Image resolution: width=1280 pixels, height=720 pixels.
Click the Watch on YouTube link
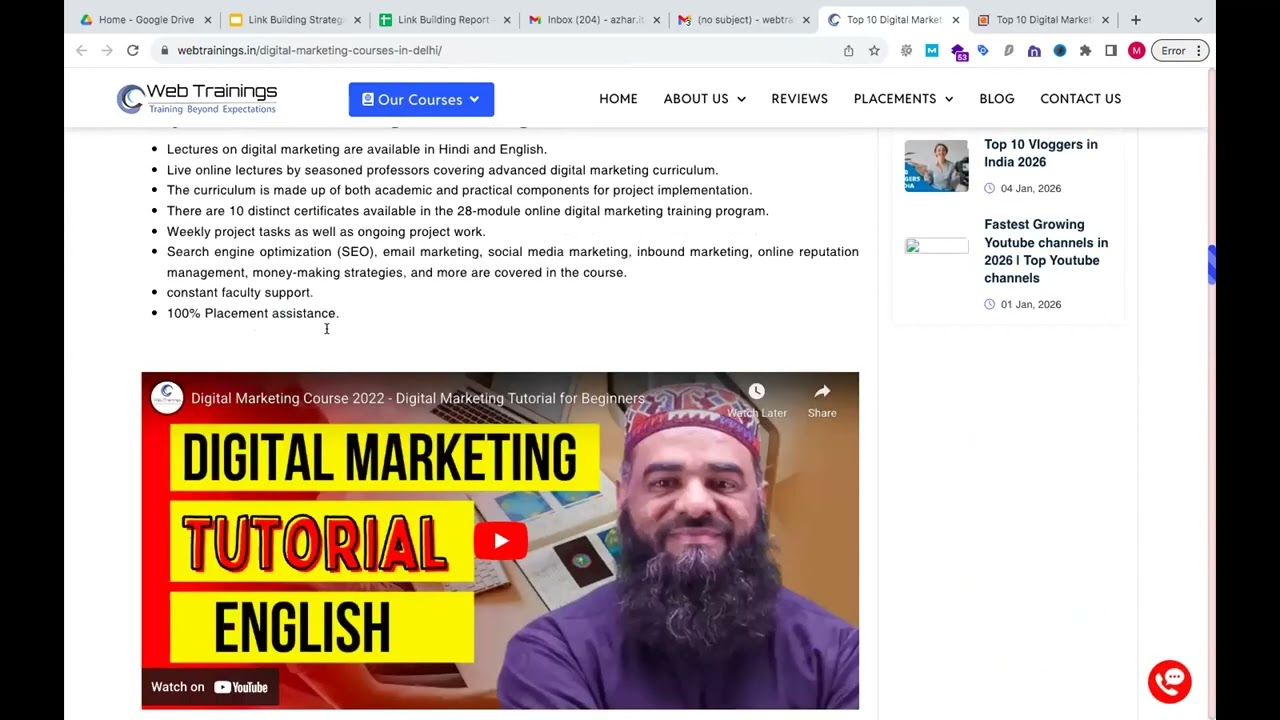click(209, 687)
